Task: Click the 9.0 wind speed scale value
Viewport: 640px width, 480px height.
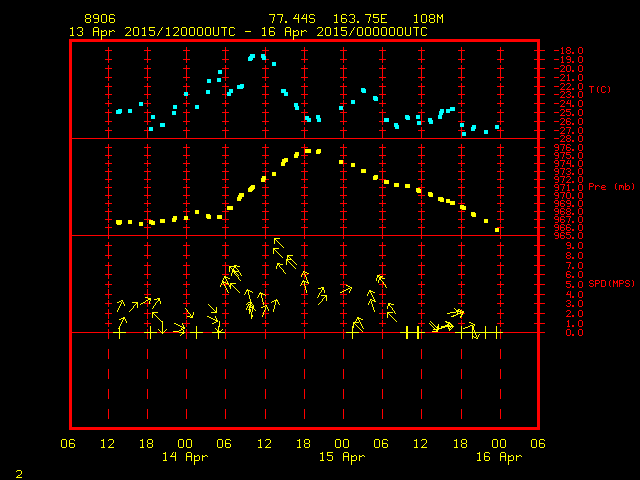Action: click(x=574, y=246)
